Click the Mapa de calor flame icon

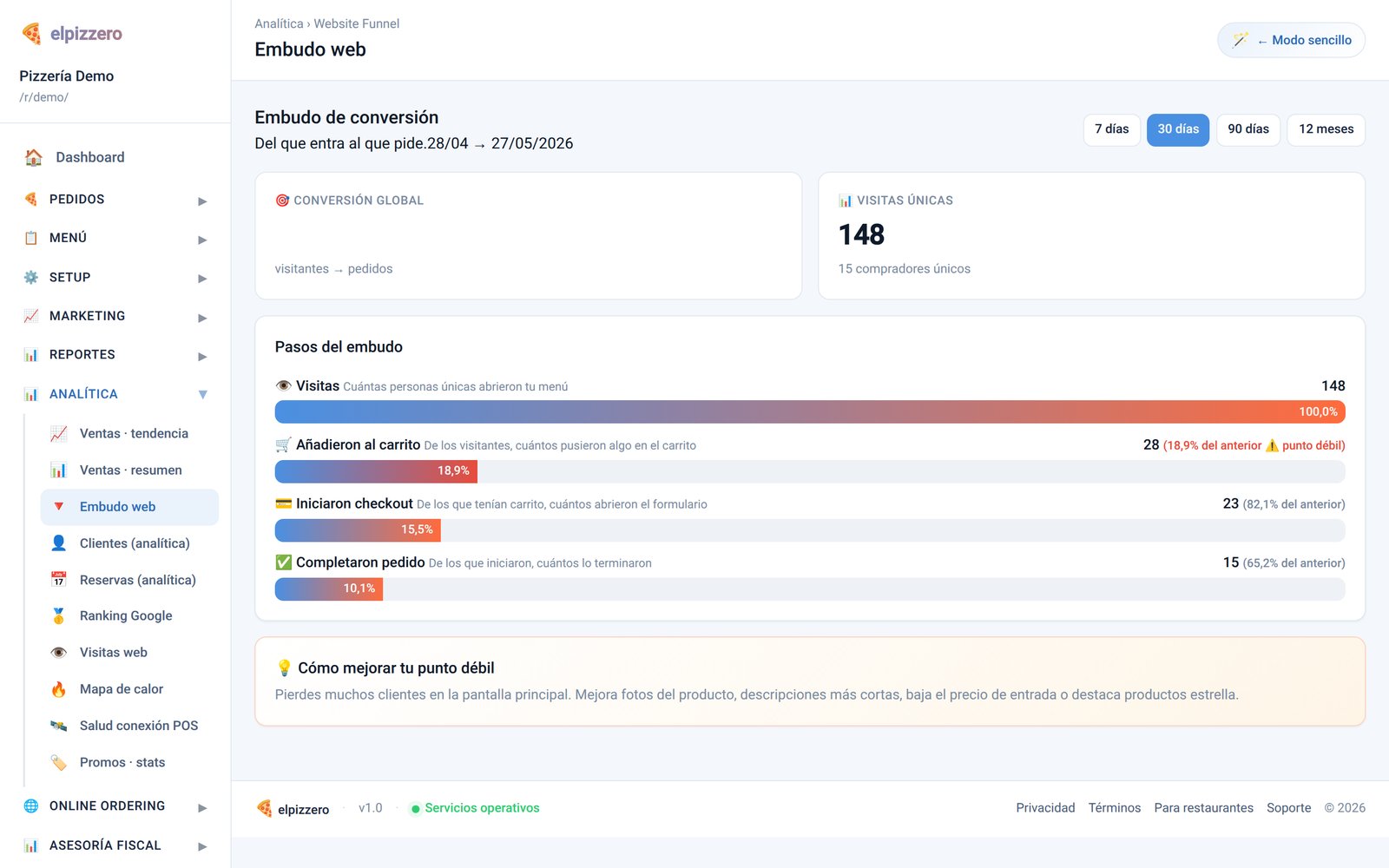58,689
